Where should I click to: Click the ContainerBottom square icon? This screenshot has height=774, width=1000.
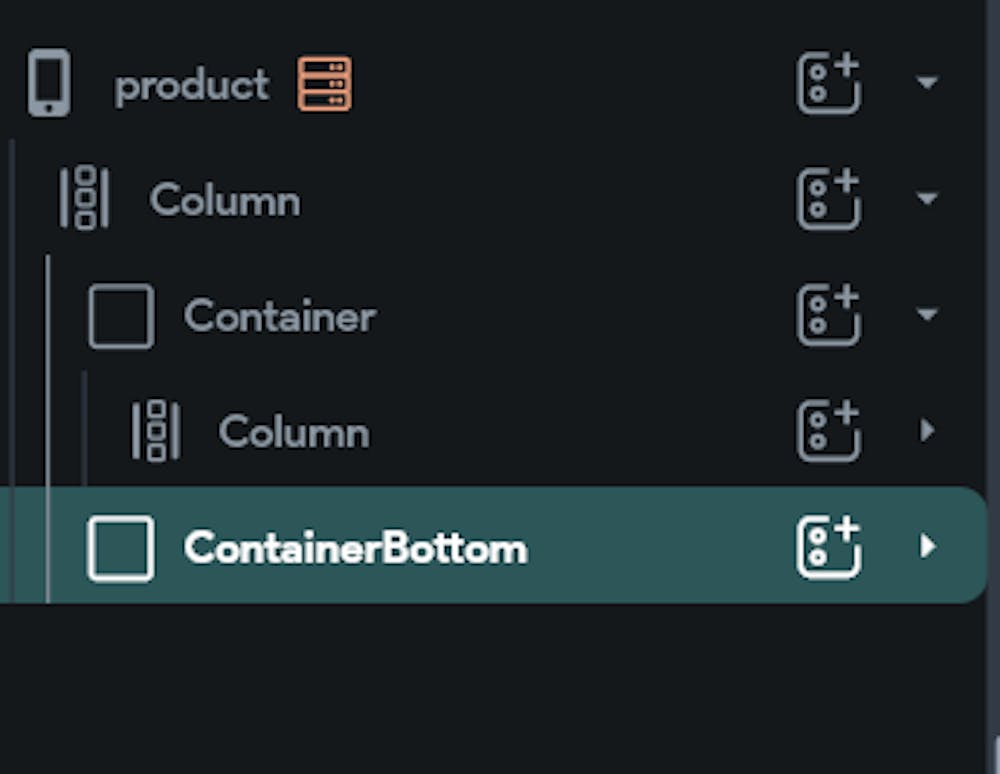pyautogui.click(x=121, y=548)
